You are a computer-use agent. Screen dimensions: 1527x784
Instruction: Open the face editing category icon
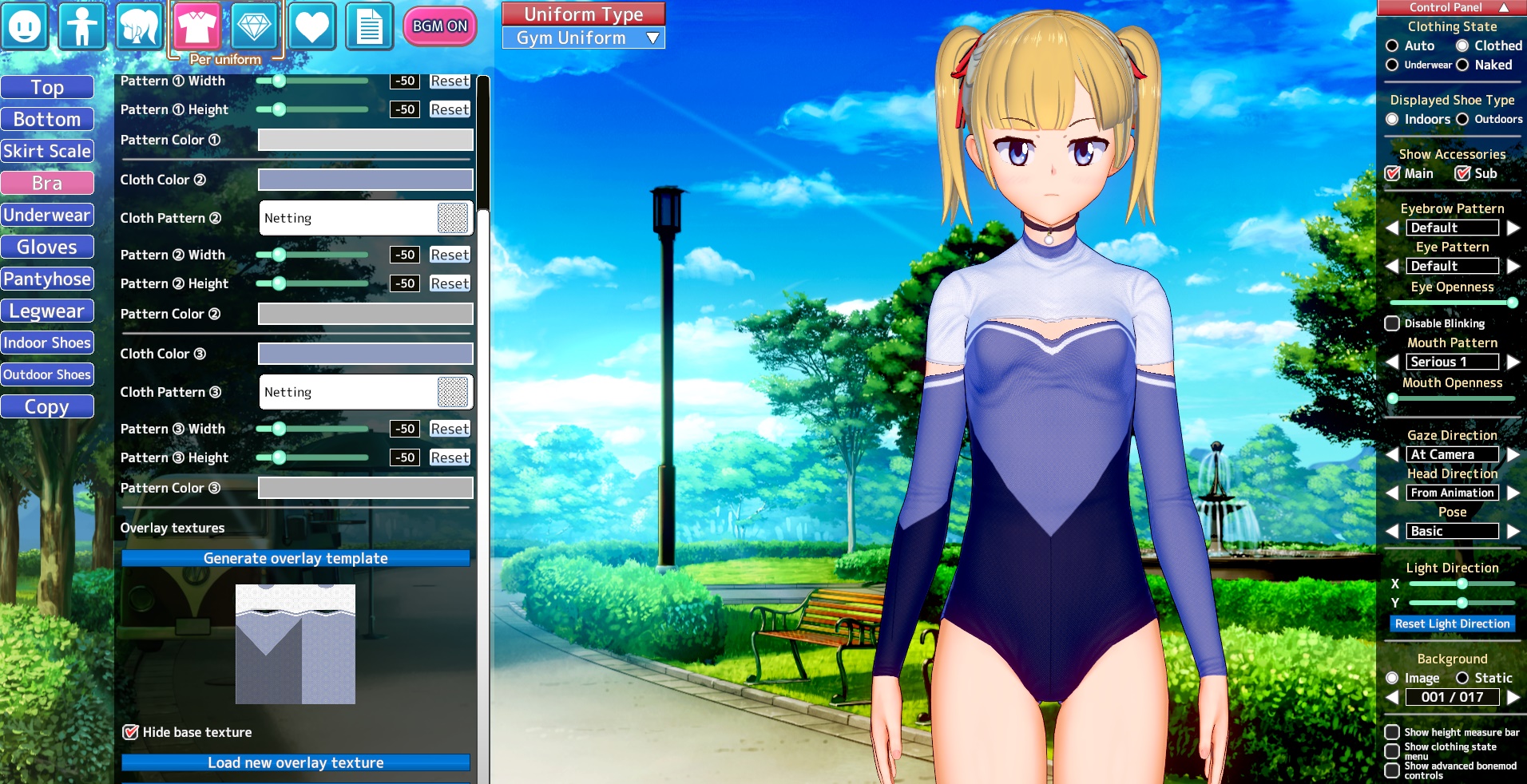pyautogui.click(x=24, y=26)
